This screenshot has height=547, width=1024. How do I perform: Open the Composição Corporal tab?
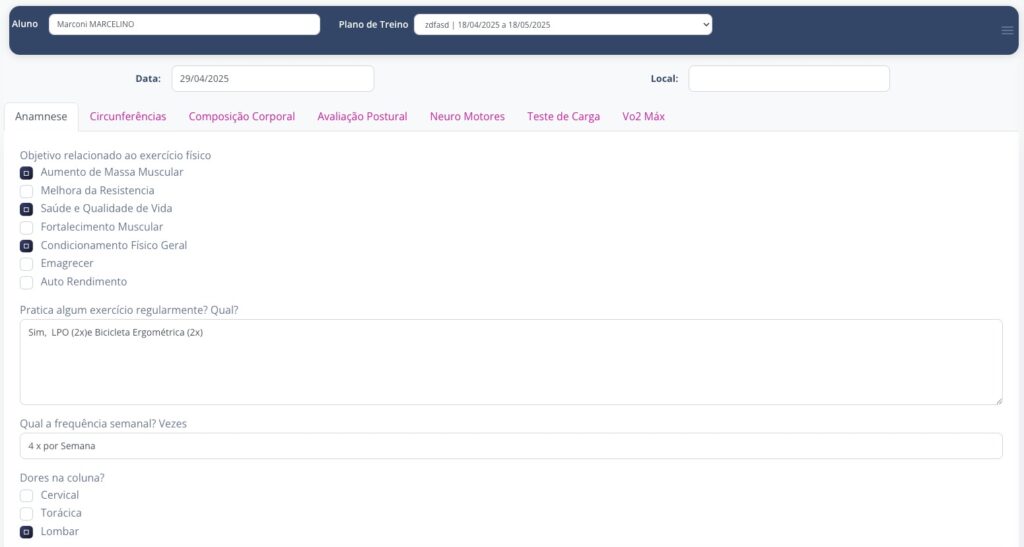point(242,117)
